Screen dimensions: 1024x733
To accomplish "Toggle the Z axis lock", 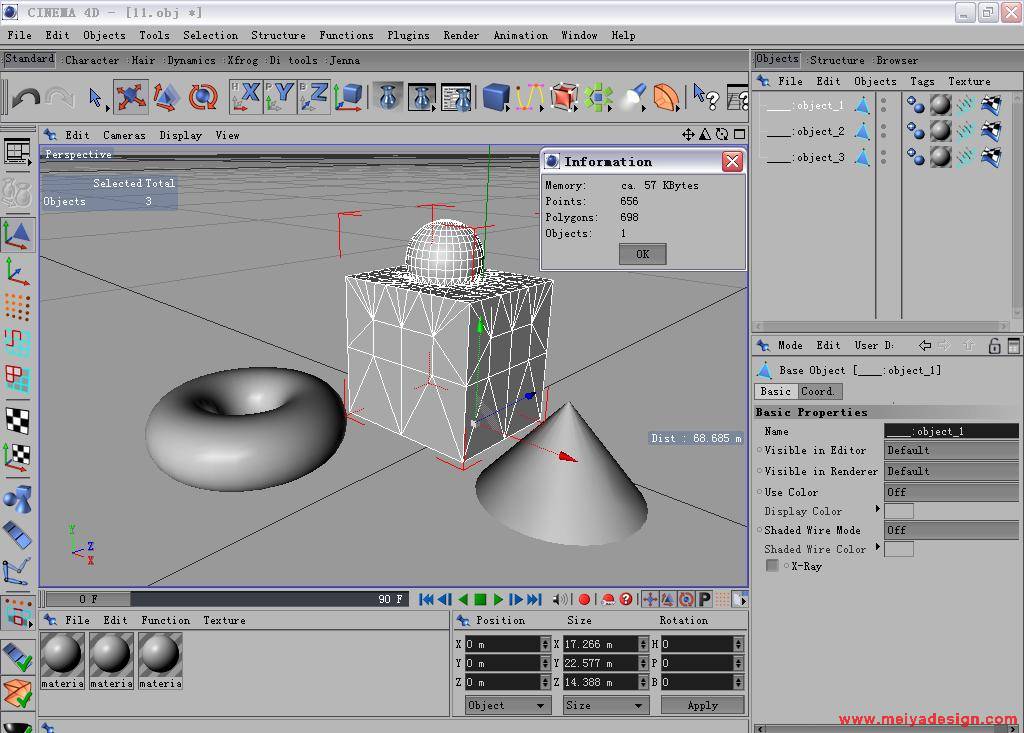I will [x=313, y=97].
